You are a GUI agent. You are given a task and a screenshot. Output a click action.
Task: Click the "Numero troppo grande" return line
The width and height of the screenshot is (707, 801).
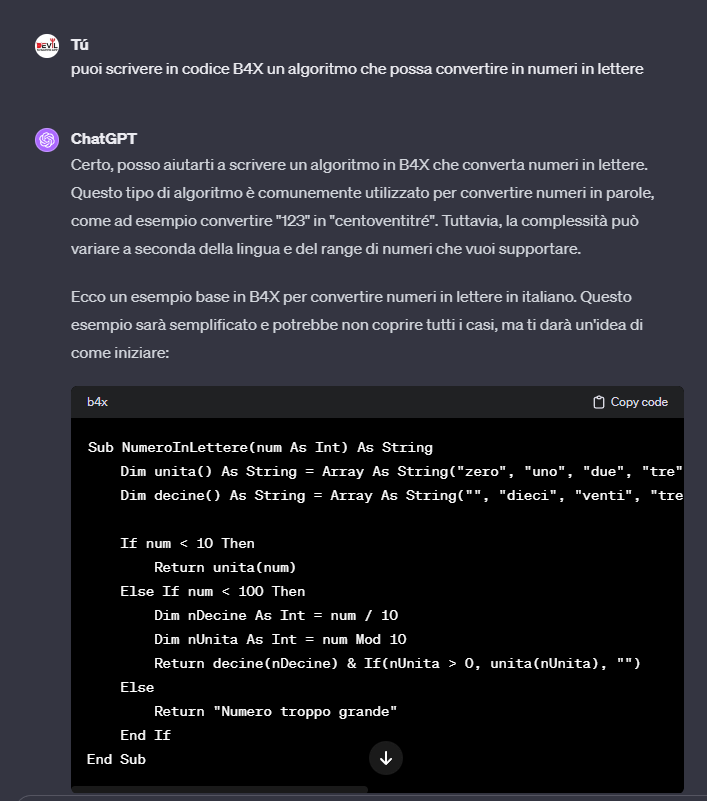tap(275, 711)
